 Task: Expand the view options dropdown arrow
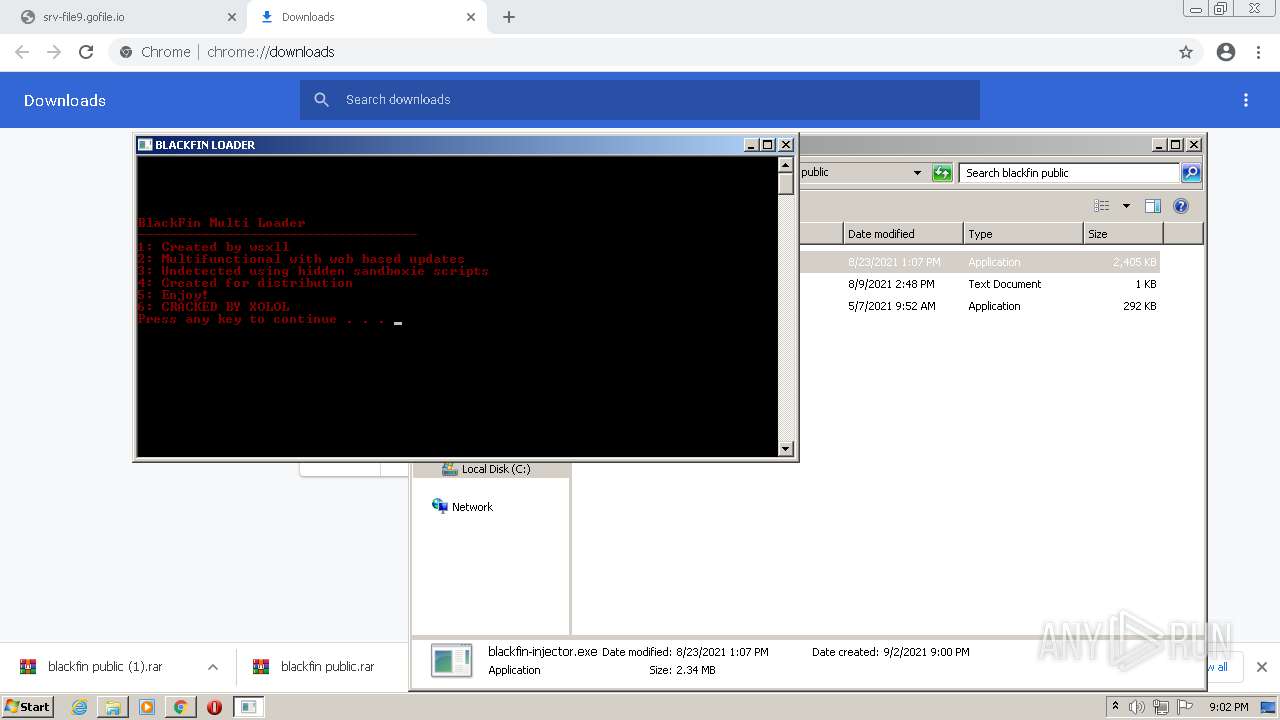(x=1126, y=206)
